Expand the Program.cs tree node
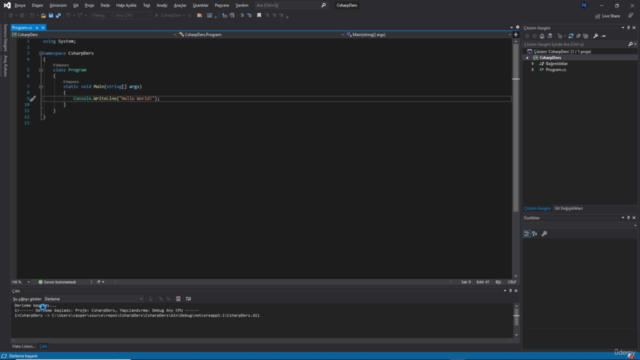The height and width of the screenshot is (360, 640). click(533, 70)
